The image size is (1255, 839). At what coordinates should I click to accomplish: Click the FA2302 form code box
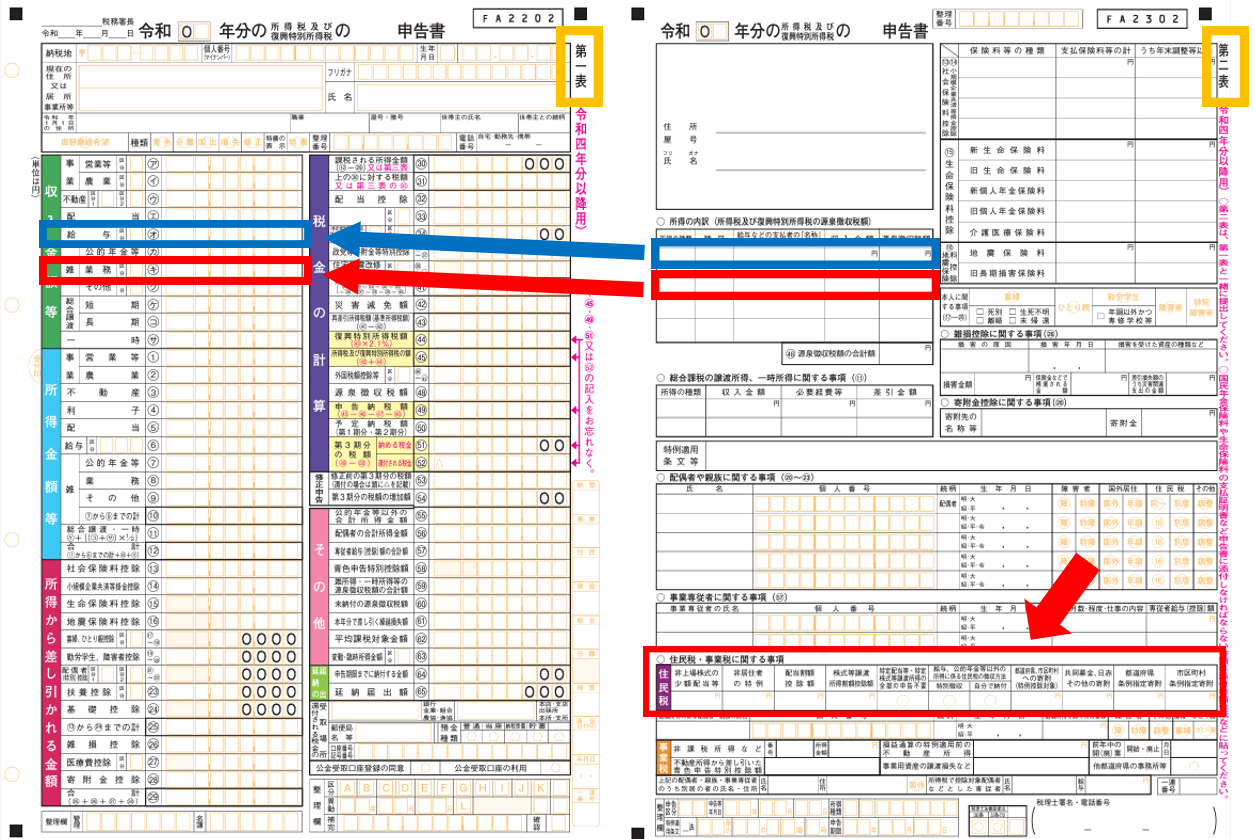tap(1144, 19)
